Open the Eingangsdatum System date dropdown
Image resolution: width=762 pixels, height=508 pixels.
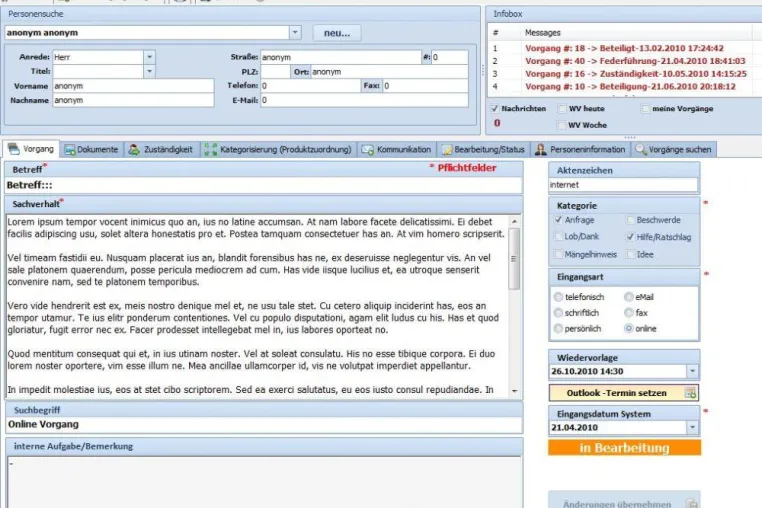click(693, 428)
